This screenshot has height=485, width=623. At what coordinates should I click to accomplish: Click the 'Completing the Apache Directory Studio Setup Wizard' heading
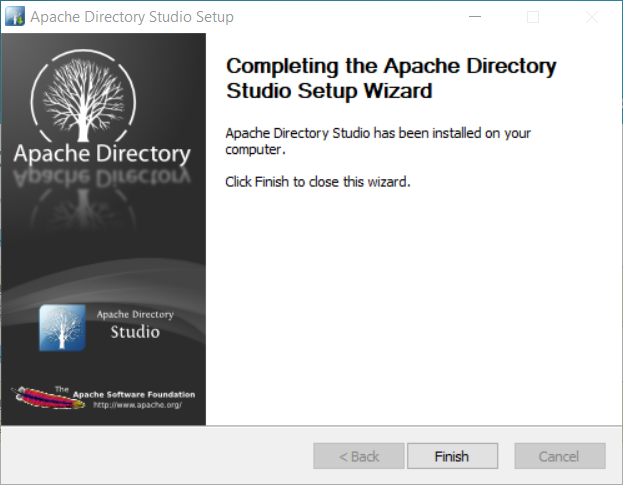[391, 78]
